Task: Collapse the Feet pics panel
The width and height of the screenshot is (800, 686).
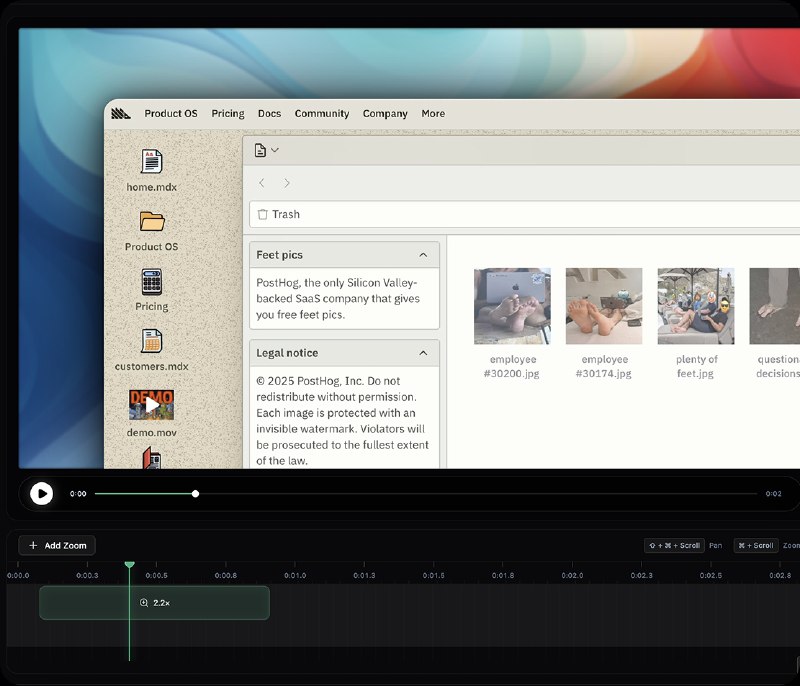Action: click(x=423, y=254)
